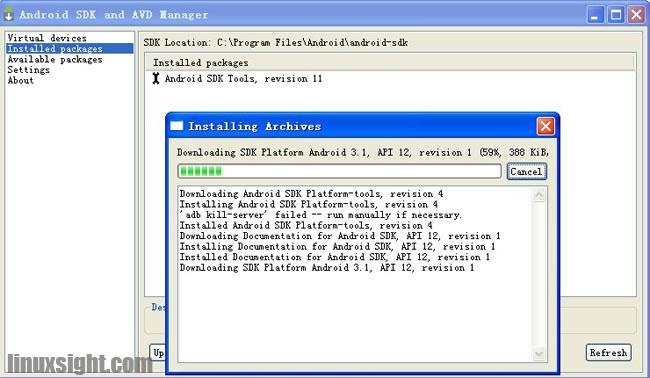Click the Installed Android SDK Platform-tools log line
Viewport: 650px width, 378px height.
pos(306,225)
